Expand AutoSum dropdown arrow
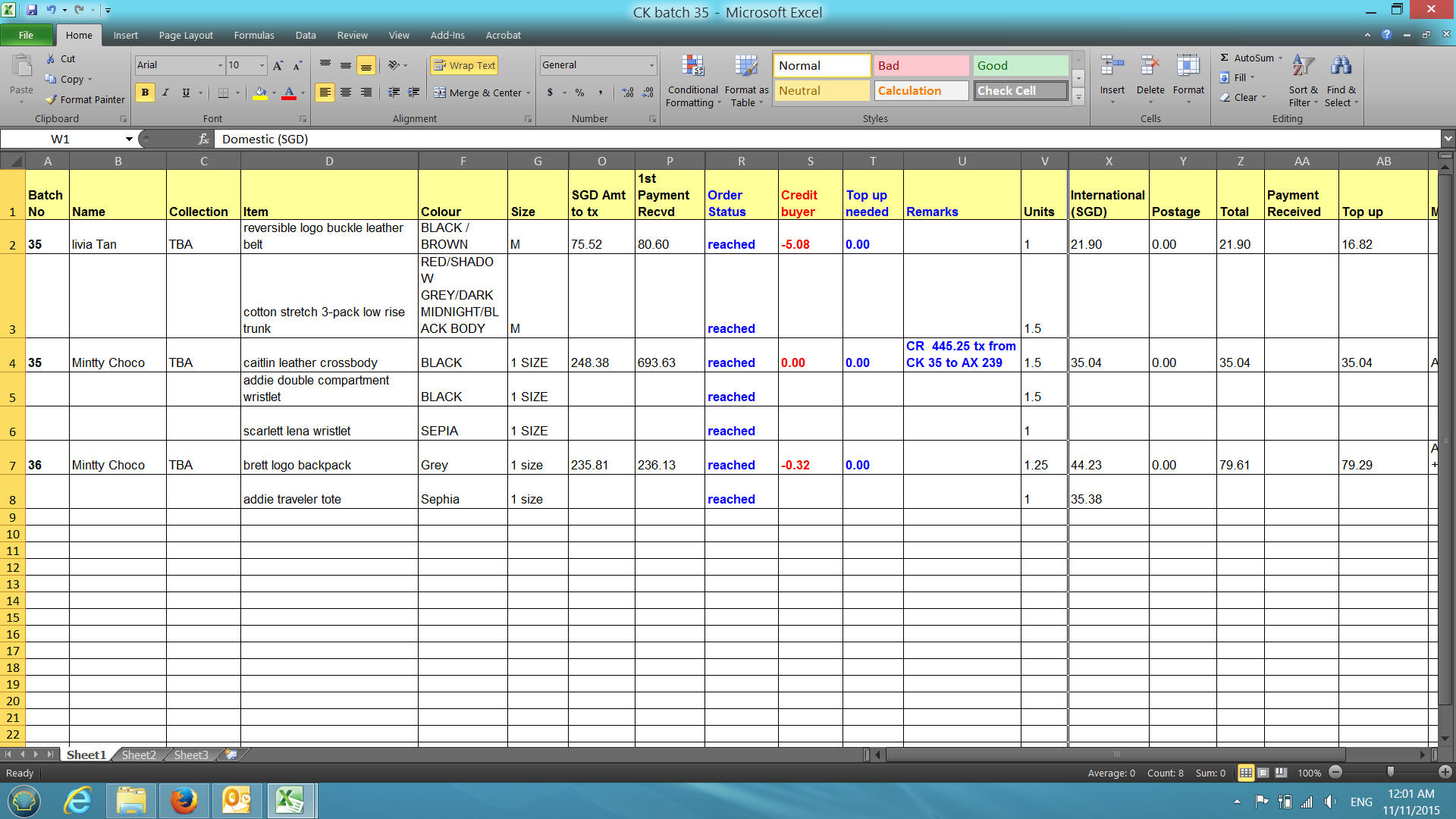Viewport: 1456px width, 819px height. click(x=1281, y=58)
